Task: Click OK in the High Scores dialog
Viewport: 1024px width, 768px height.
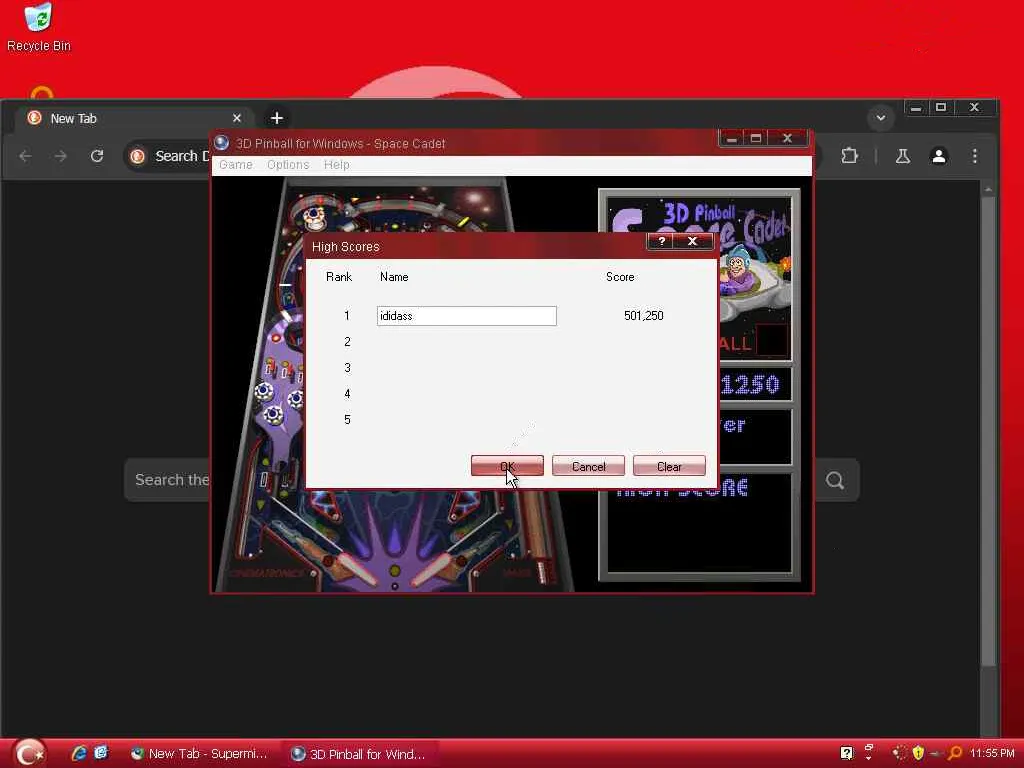Action: coord(507,466)
